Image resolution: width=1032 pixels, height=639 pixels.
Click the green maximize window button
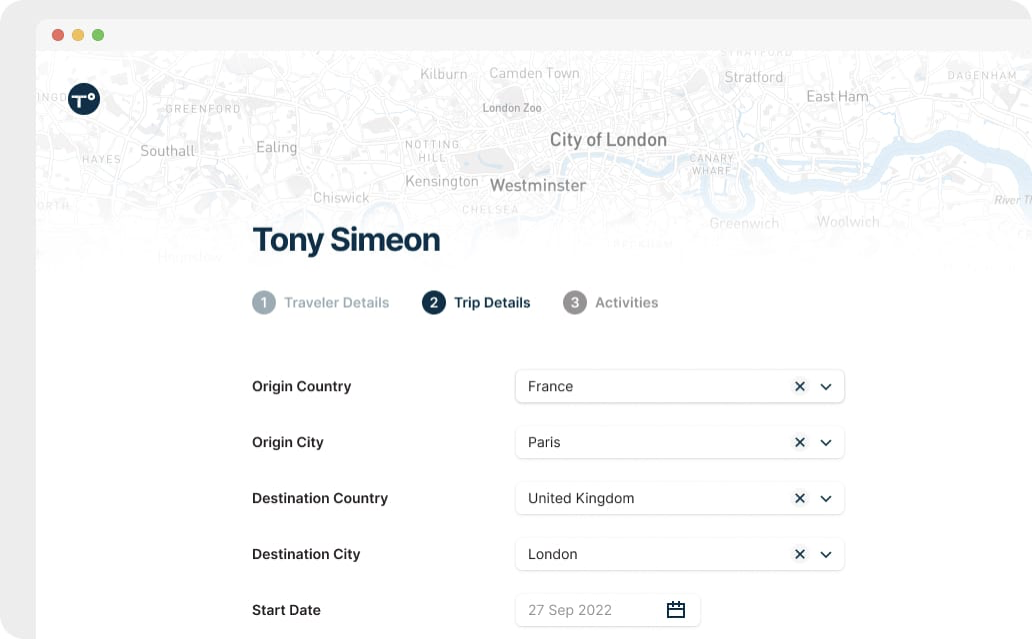pos(98,35)
